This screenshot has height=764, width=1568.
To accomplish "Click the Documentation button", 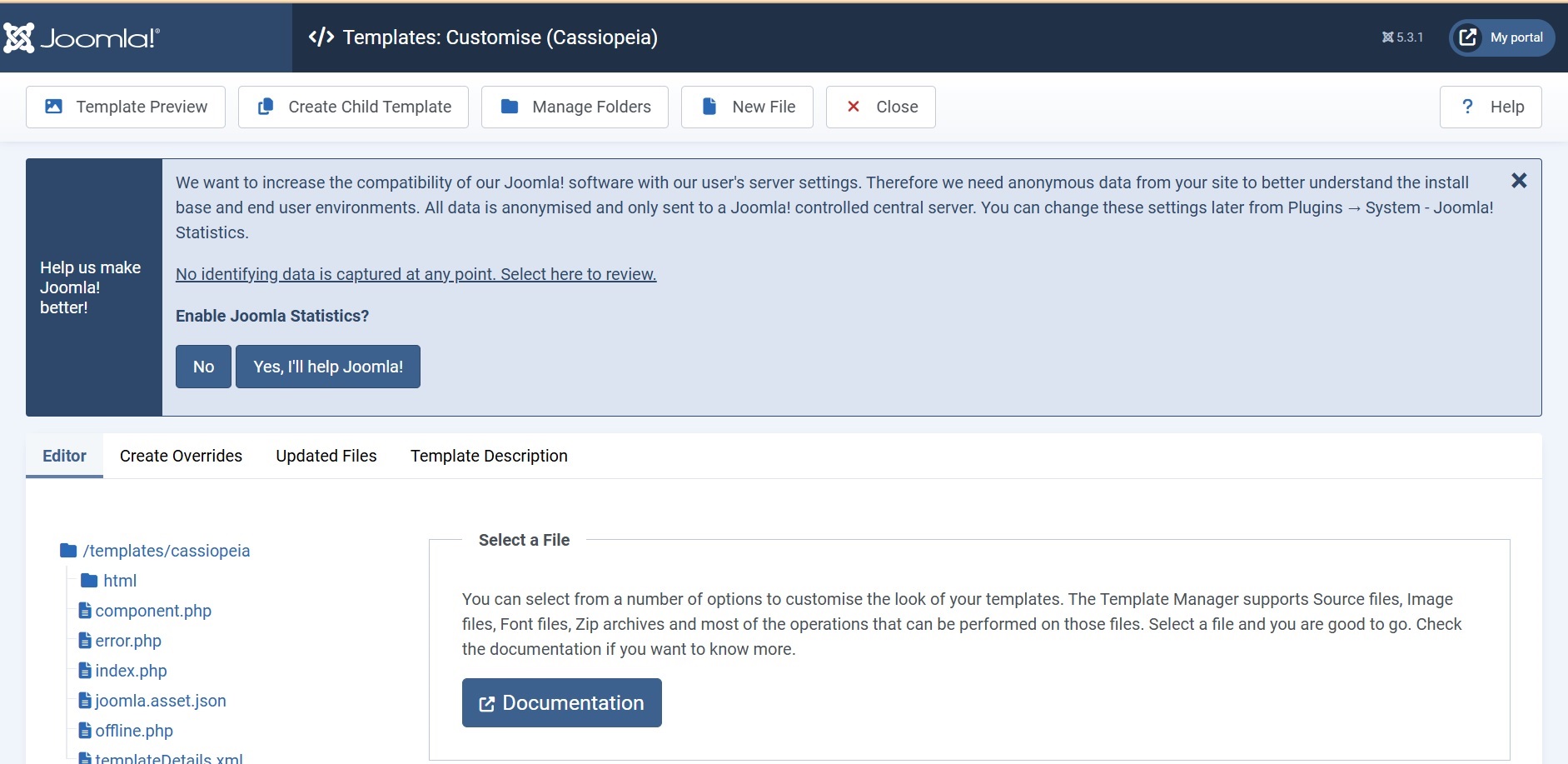I will click(x=562, y=702).
